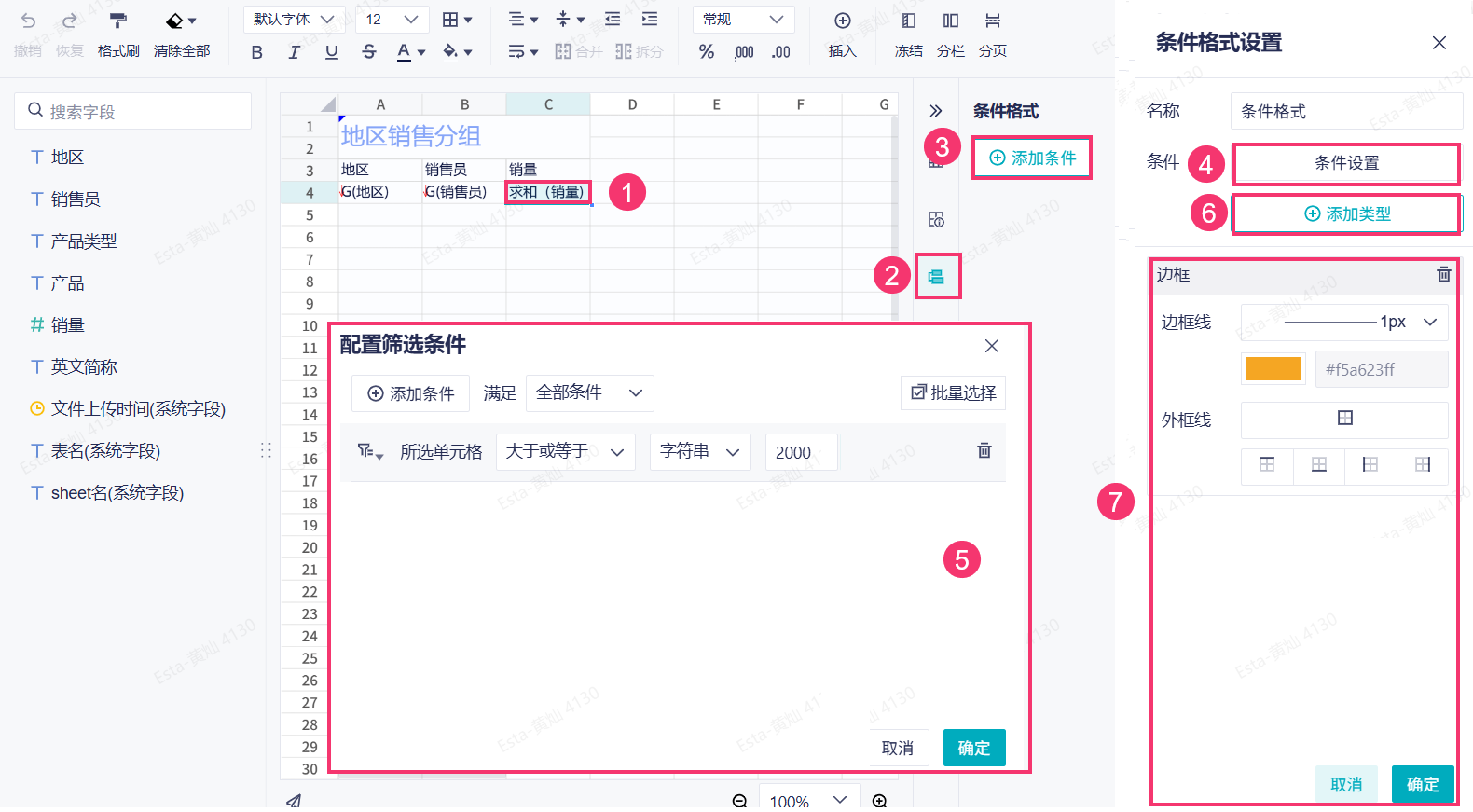The height and width of the screenshot is (812, 1473).
Task: Click the condition value field showing 2000
Action: 801,452
